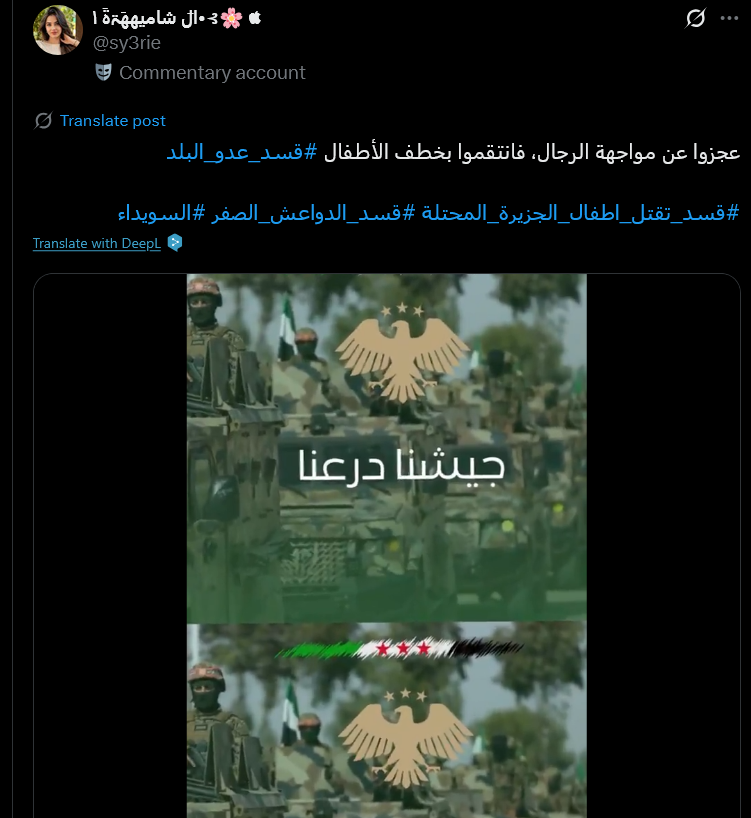Click the Commentary account label

coord(212,73)
